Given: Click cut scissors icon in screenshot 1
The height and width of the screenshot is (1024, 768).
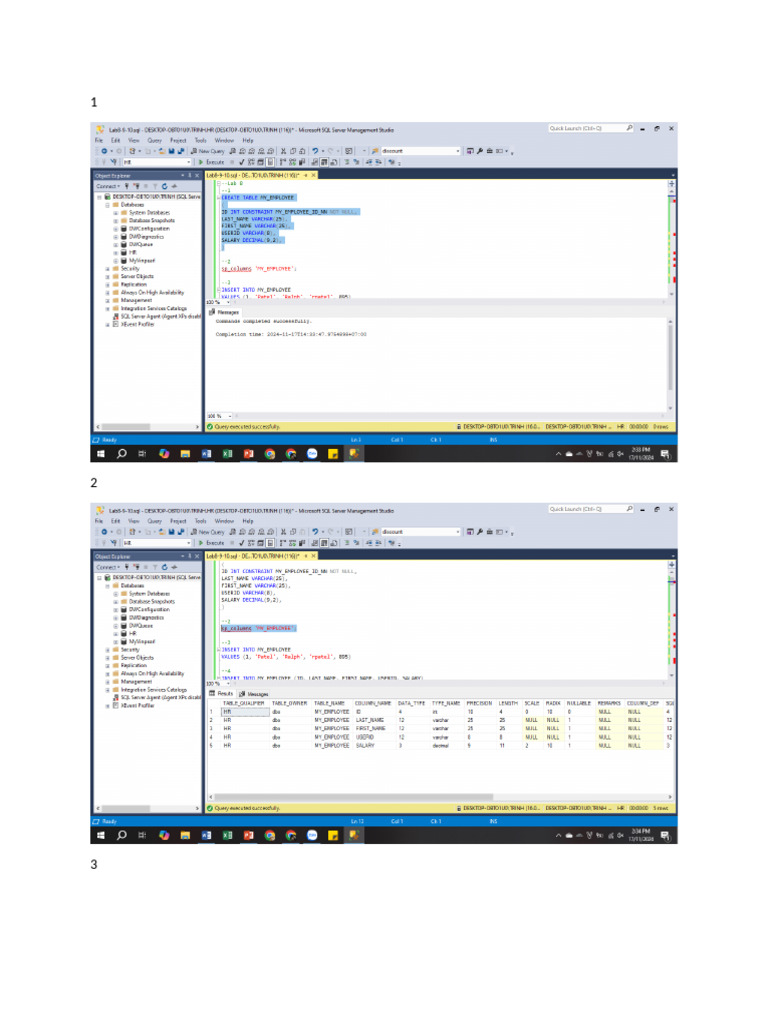Looking at the screenshot, I should pyautogui.click(x=283, y=151).
